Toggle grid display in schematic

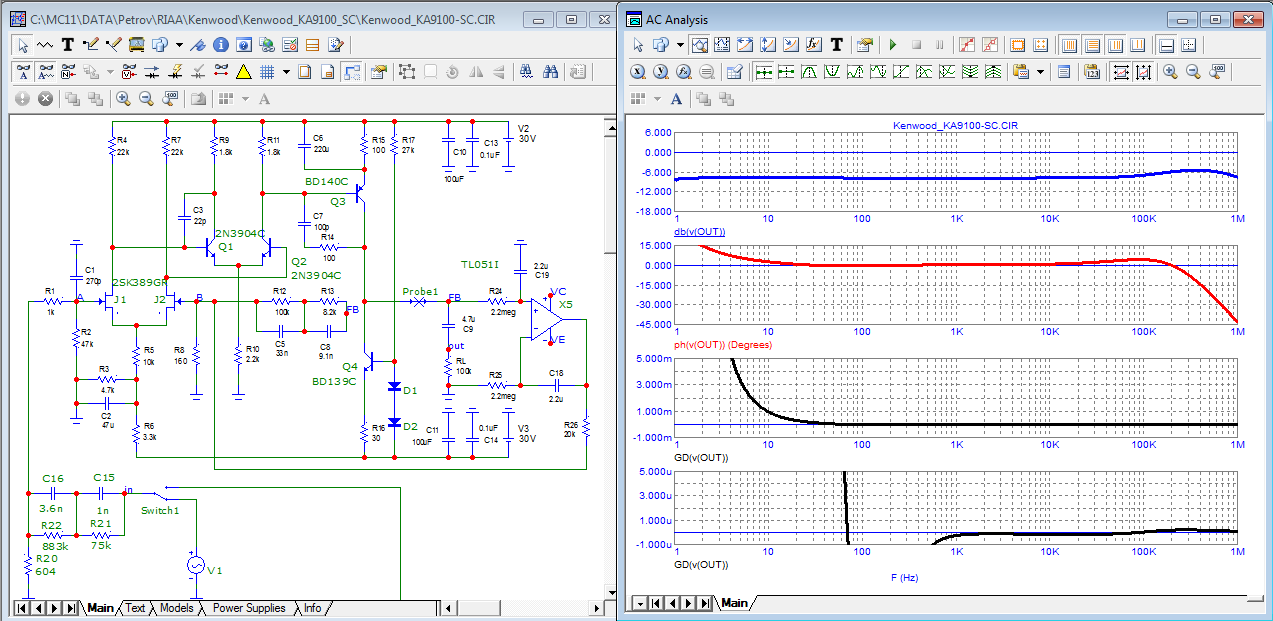[x=267, y=72]
